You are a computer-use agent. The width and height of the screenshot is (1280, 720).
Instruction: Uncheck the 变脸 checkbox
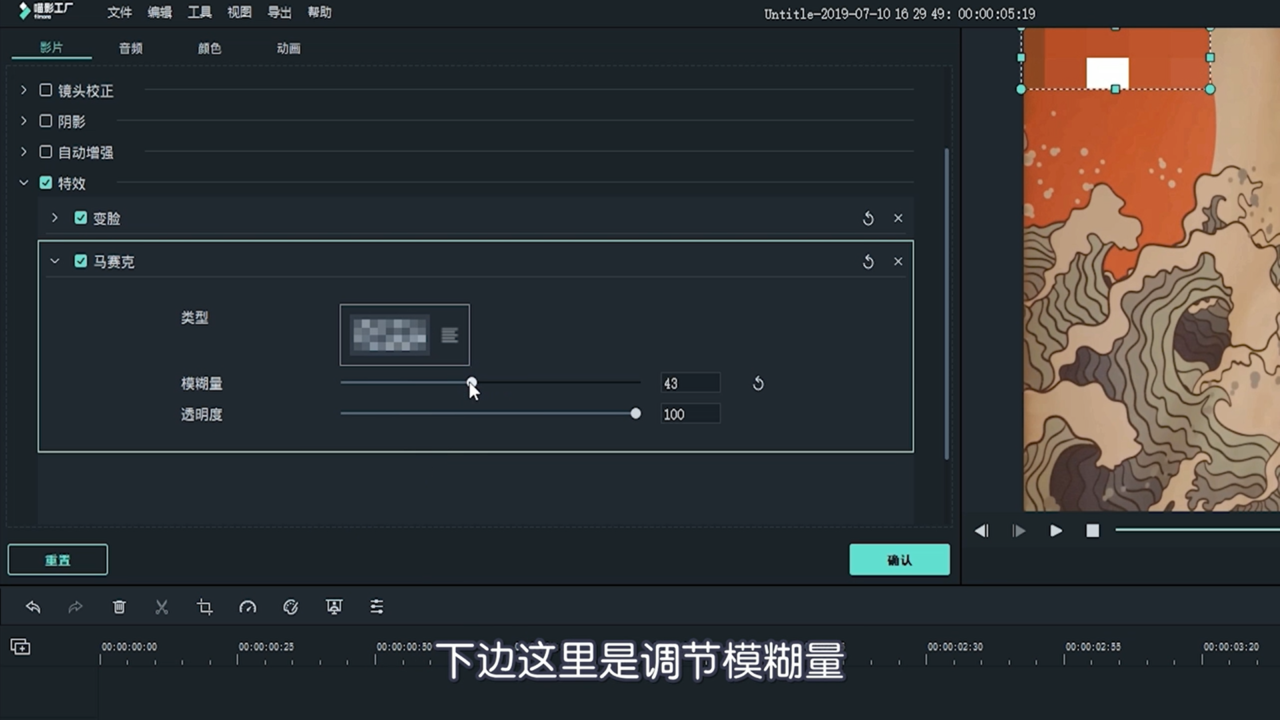[81, 218]
